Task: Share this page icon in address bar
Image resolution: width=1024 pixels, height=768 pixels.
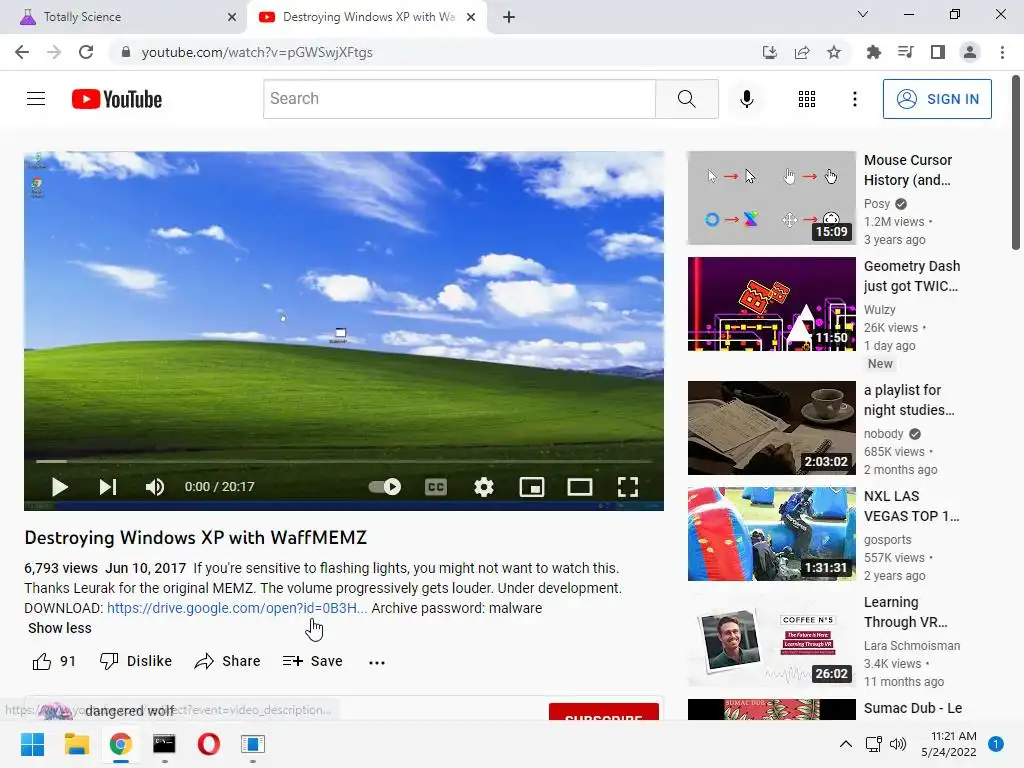Action: coord(802,52)
